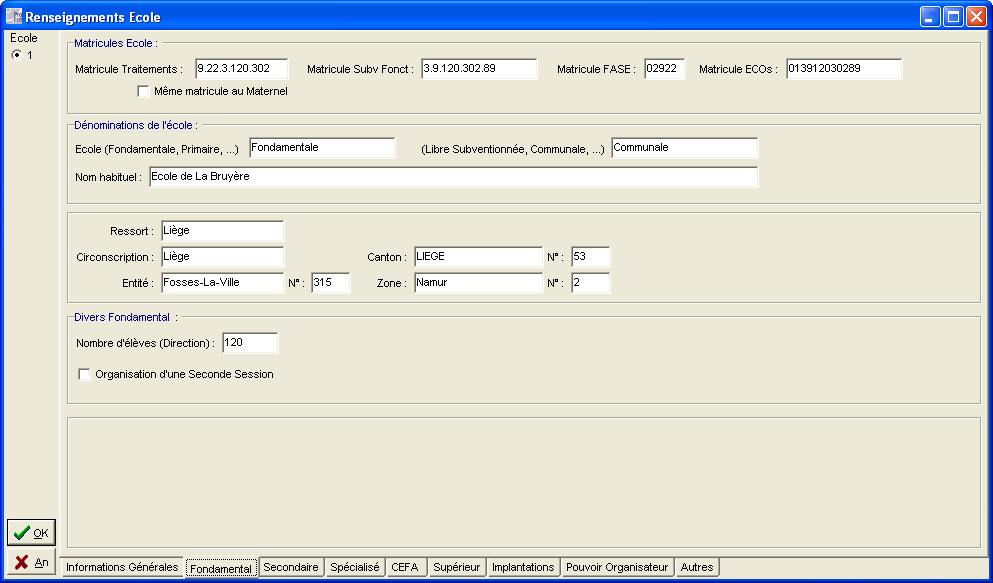The width and height of the screenshot is (993, 583).
Task: Select the CEFA tab
Action: [405, 567]
